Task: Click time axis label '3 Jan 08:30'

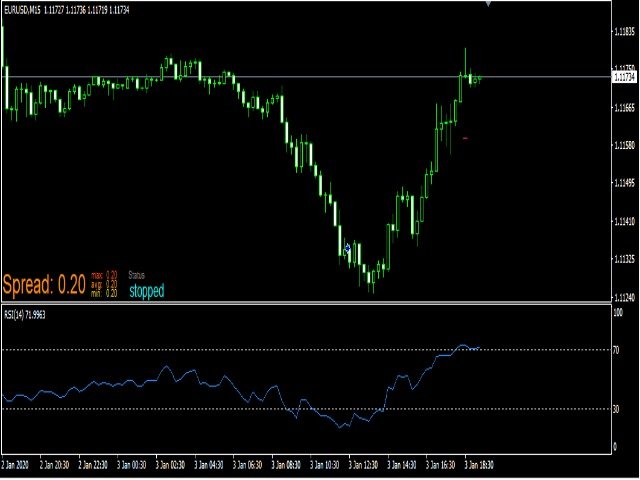Action: [x=286, y=465]
